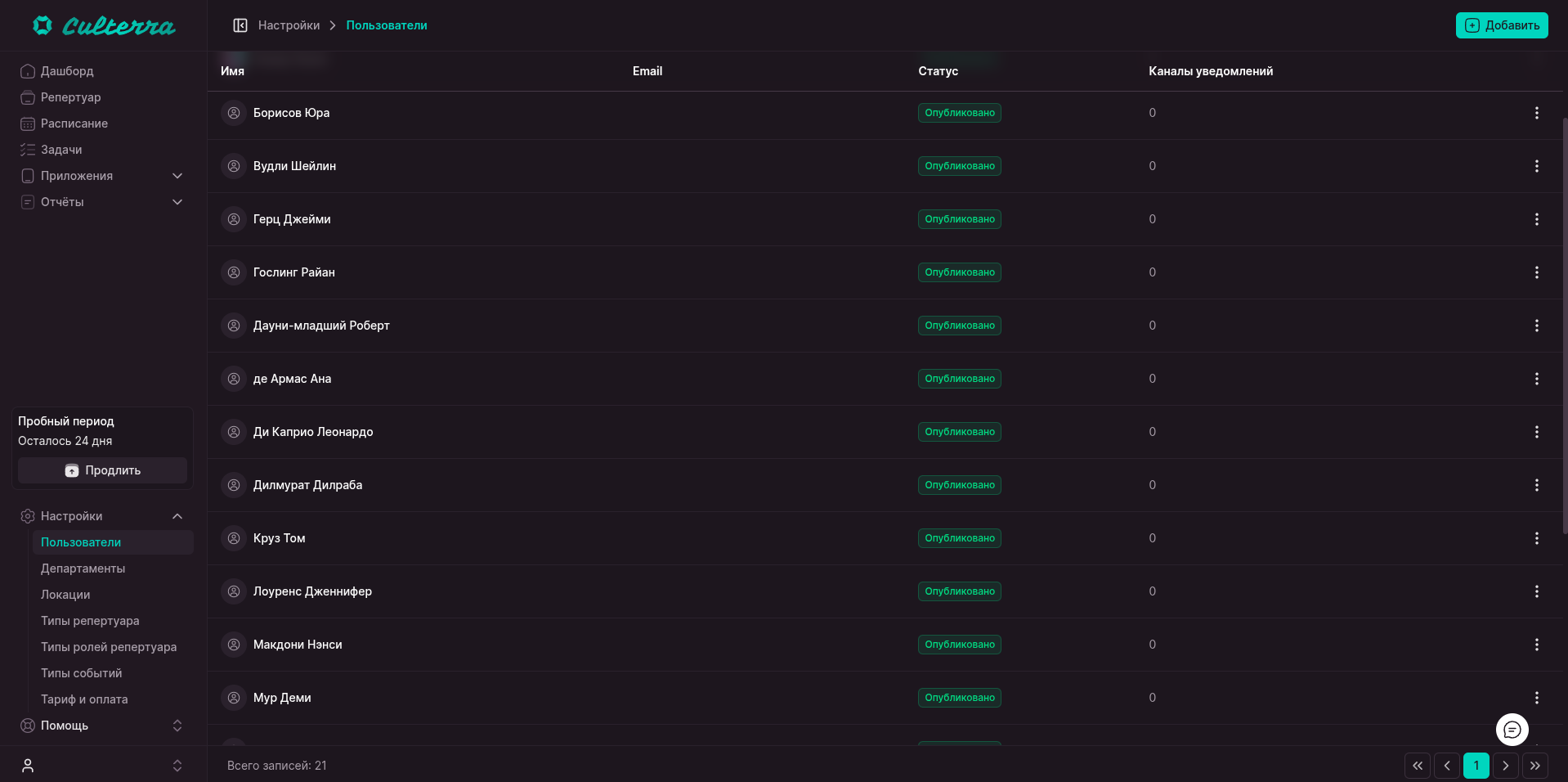Open Расписание in the sidebar
The width and height of the screenshot is (1568, 782).
[x=74, y=124]
